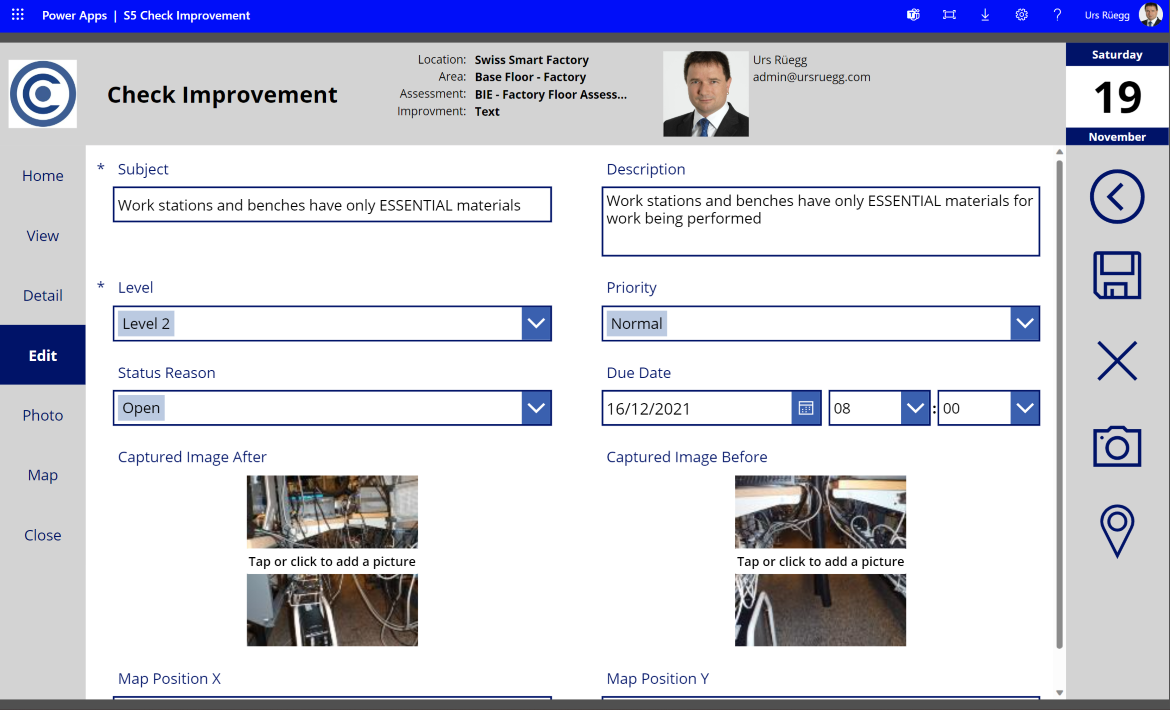Click the Urs Rüegg user name in header
1170x710 pixels.
[1107, 15]
